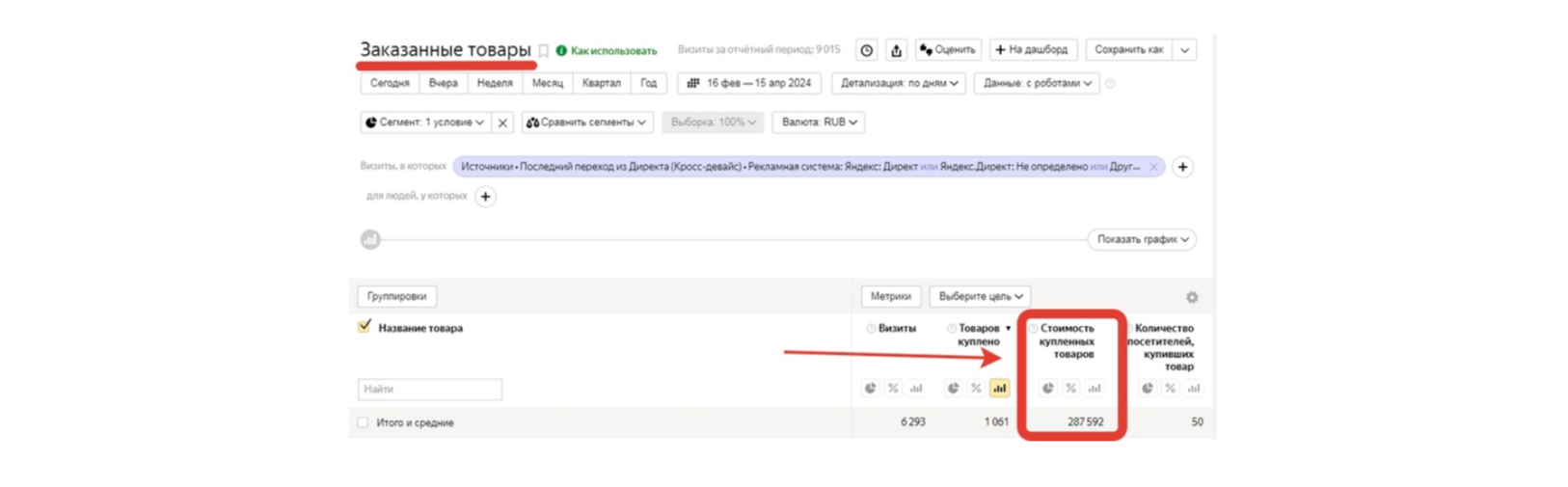The height and width of the screenshot is (487, 1568).
Task: Select percent icon under Стоимость купленных товаров
Action: coord(1070,389)
